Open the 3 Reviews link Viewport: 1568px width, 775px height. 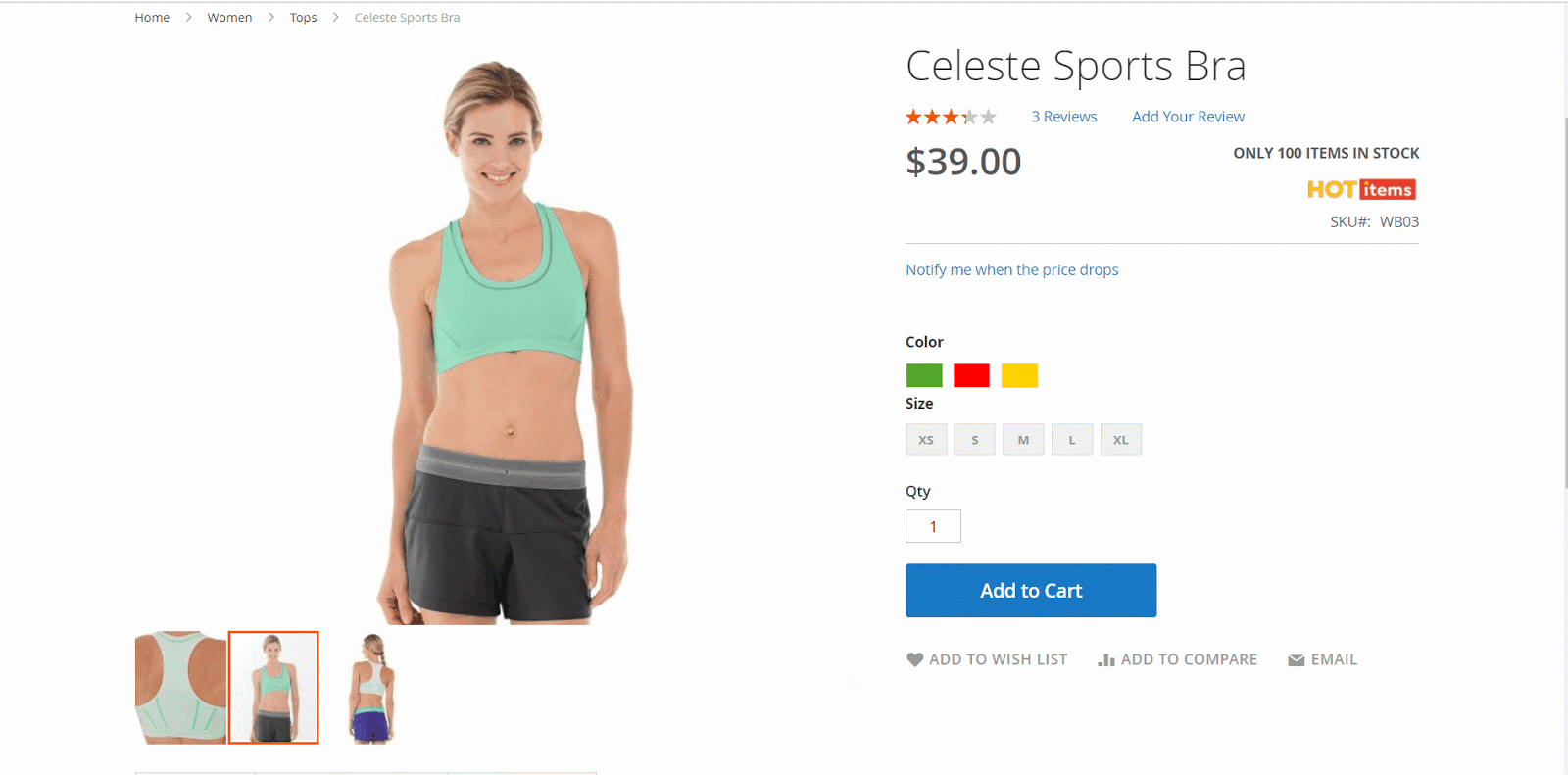pos(1063,117)
